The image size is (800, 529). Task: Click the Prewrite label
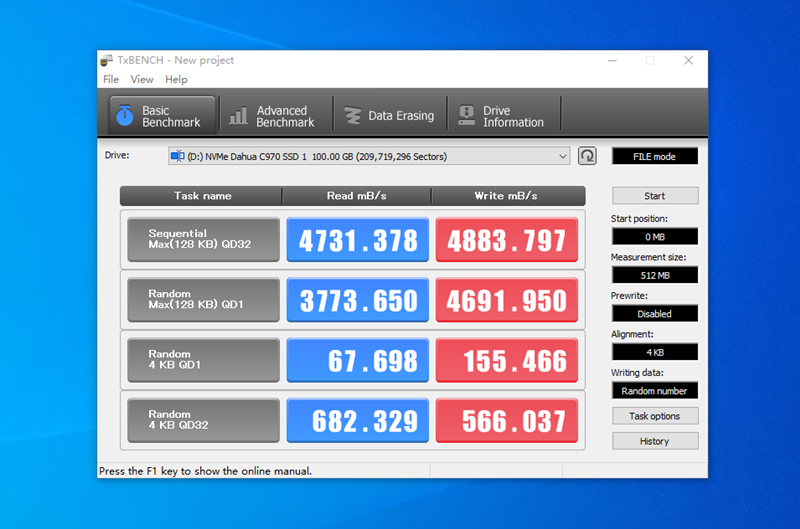click(629, 296)
